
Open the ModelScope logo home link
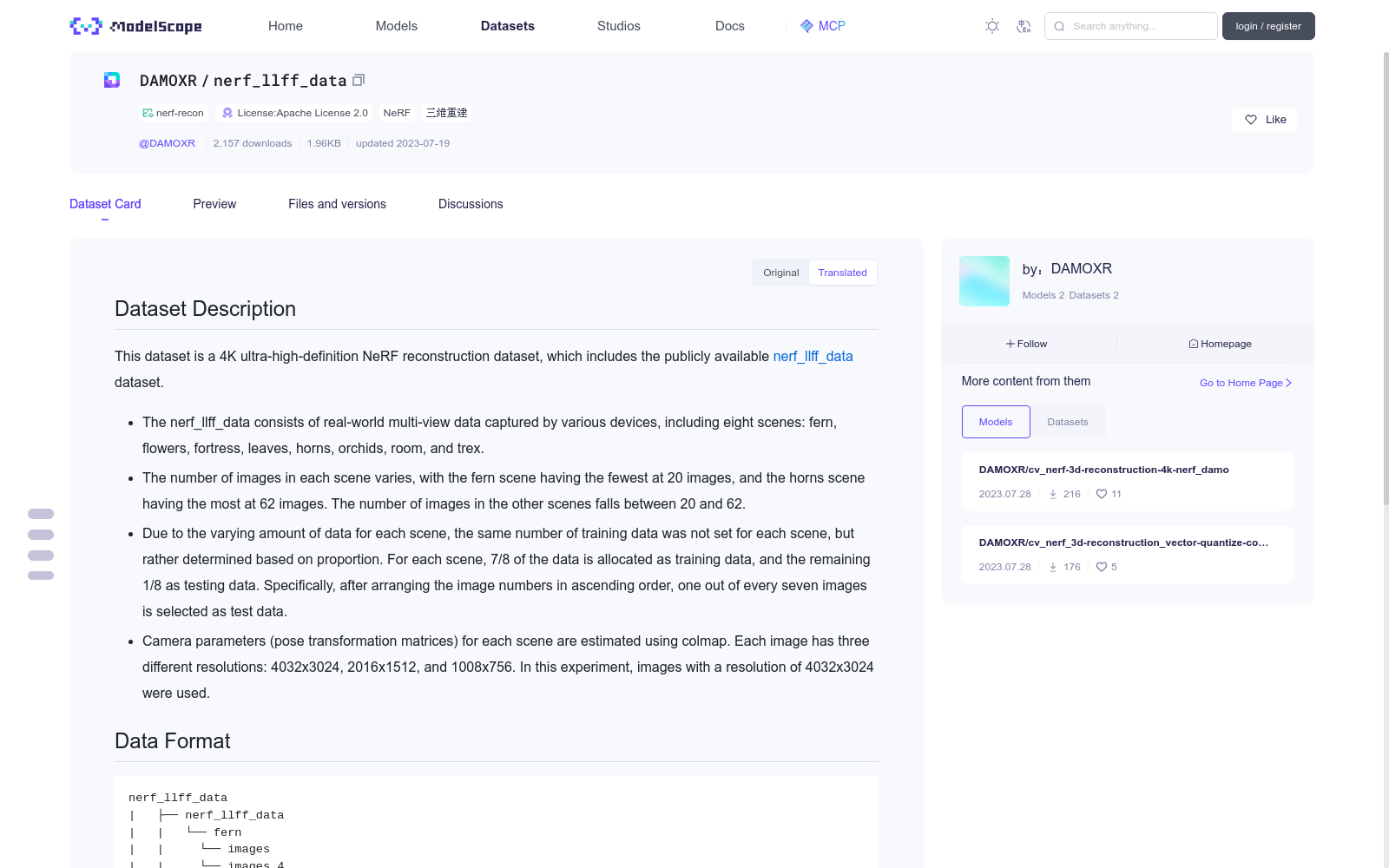[x=135, y=26]
